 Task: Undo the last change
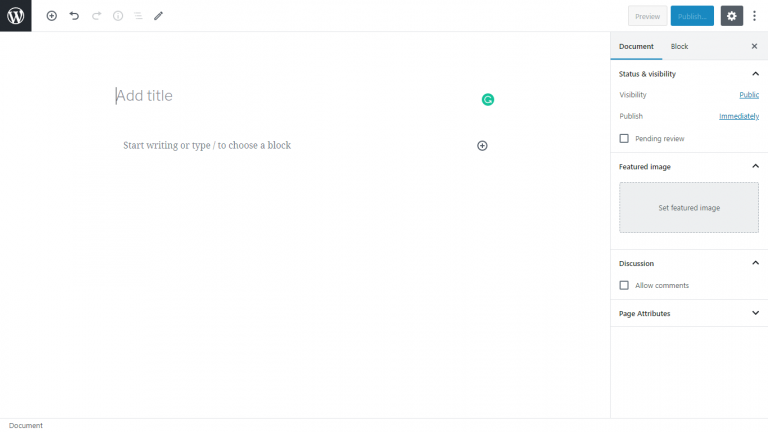(74, 16)
